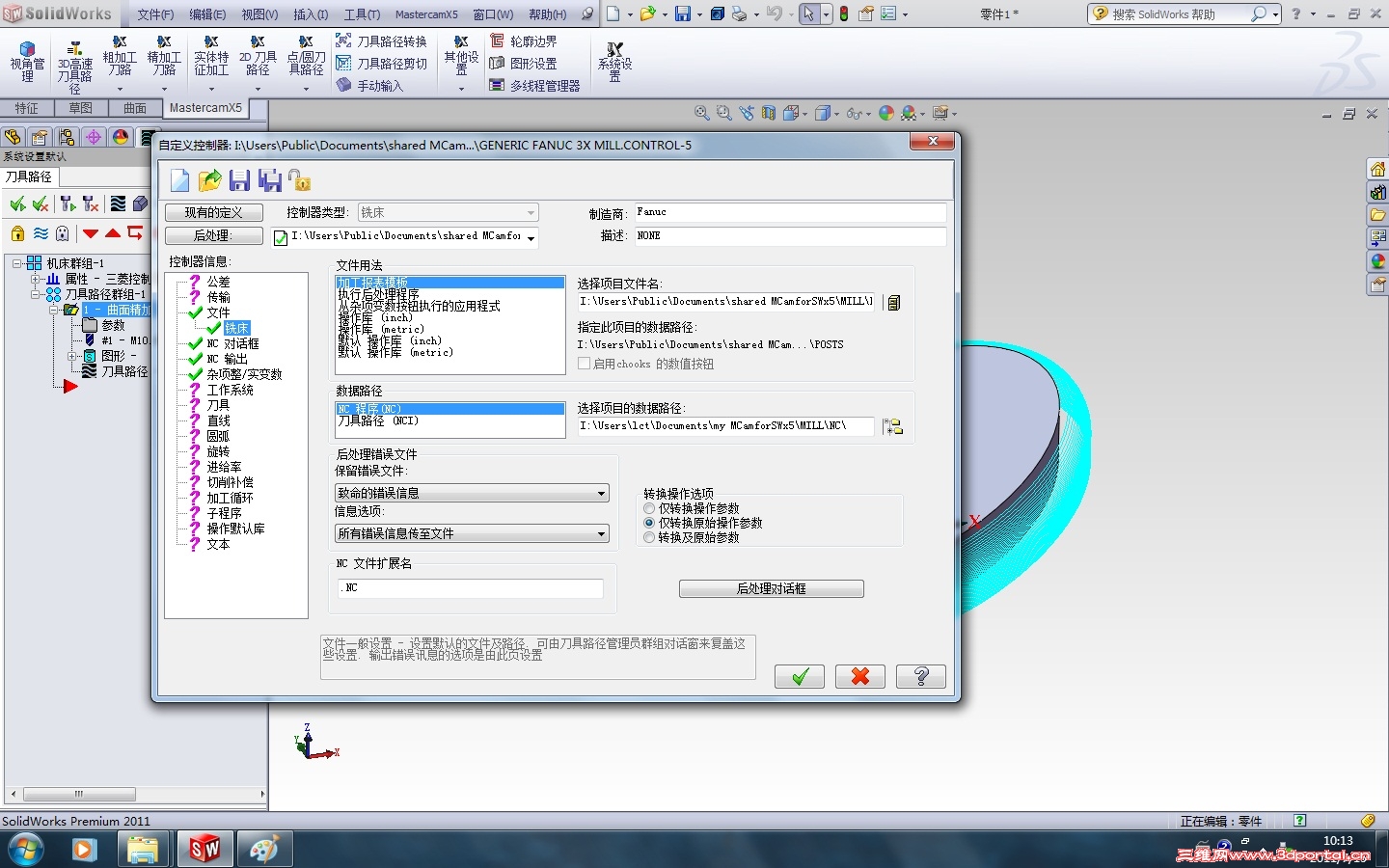Image resolution: width=1389 pixels, height=868 pixels.
Task: Expand 属性 - 三菱控制 tree node
Action: [36, 279]
